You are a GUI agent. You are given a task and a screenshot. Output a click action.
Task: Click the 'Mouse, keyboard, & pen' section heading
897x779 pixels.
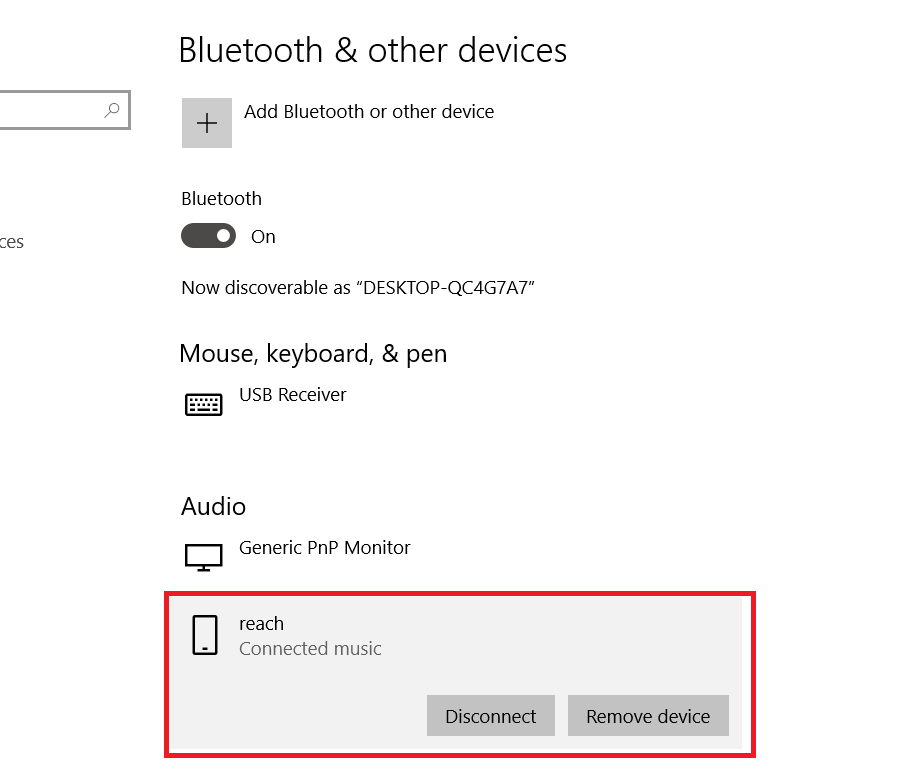[313, 354]
